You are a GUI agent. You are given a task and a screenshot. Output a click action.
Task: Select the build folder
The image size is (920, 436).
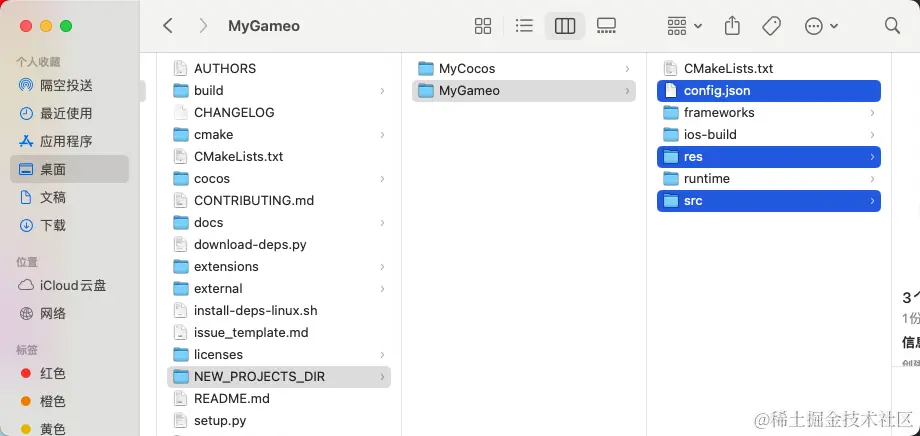[279, 90]
